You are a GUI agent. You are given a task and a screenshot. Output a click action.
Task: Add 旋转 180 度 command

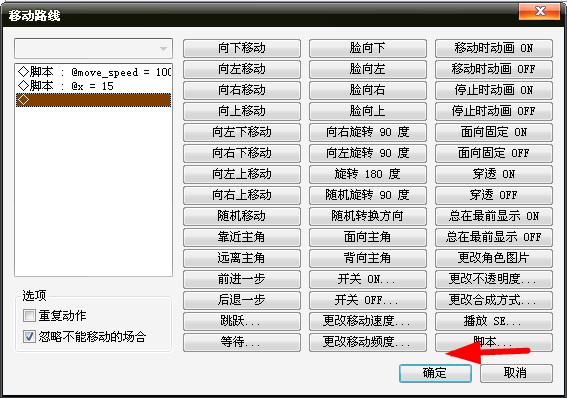(x=368, y=174)
